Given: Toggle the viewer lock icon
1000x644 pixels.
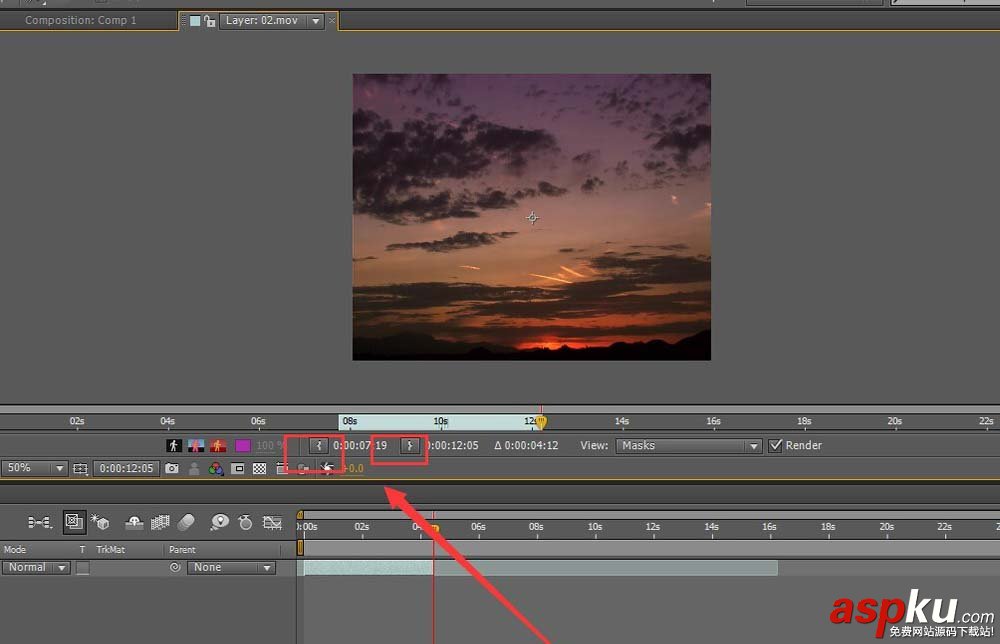Looking at the screenshot, I should click(209, 21).
